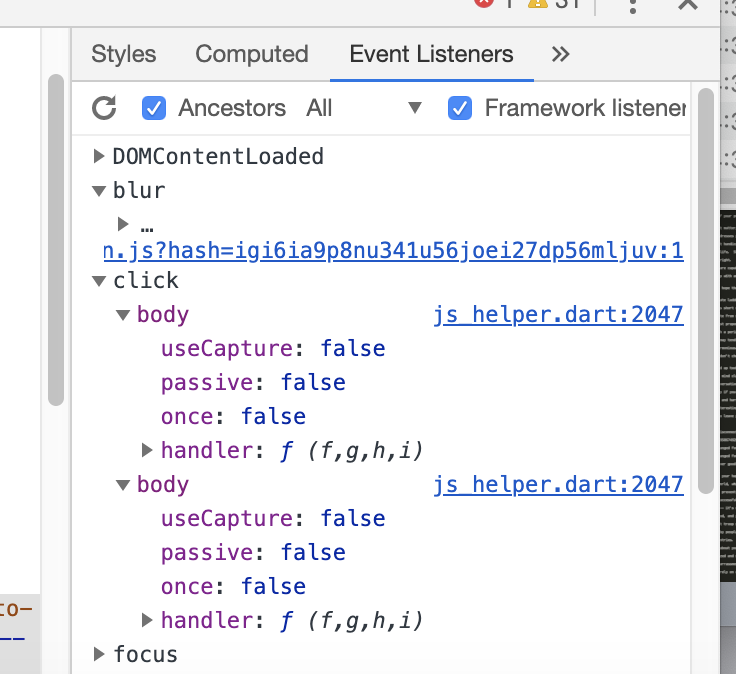
Task: Open first js_helper.dart:2047 source link
Action: point(558,315)
